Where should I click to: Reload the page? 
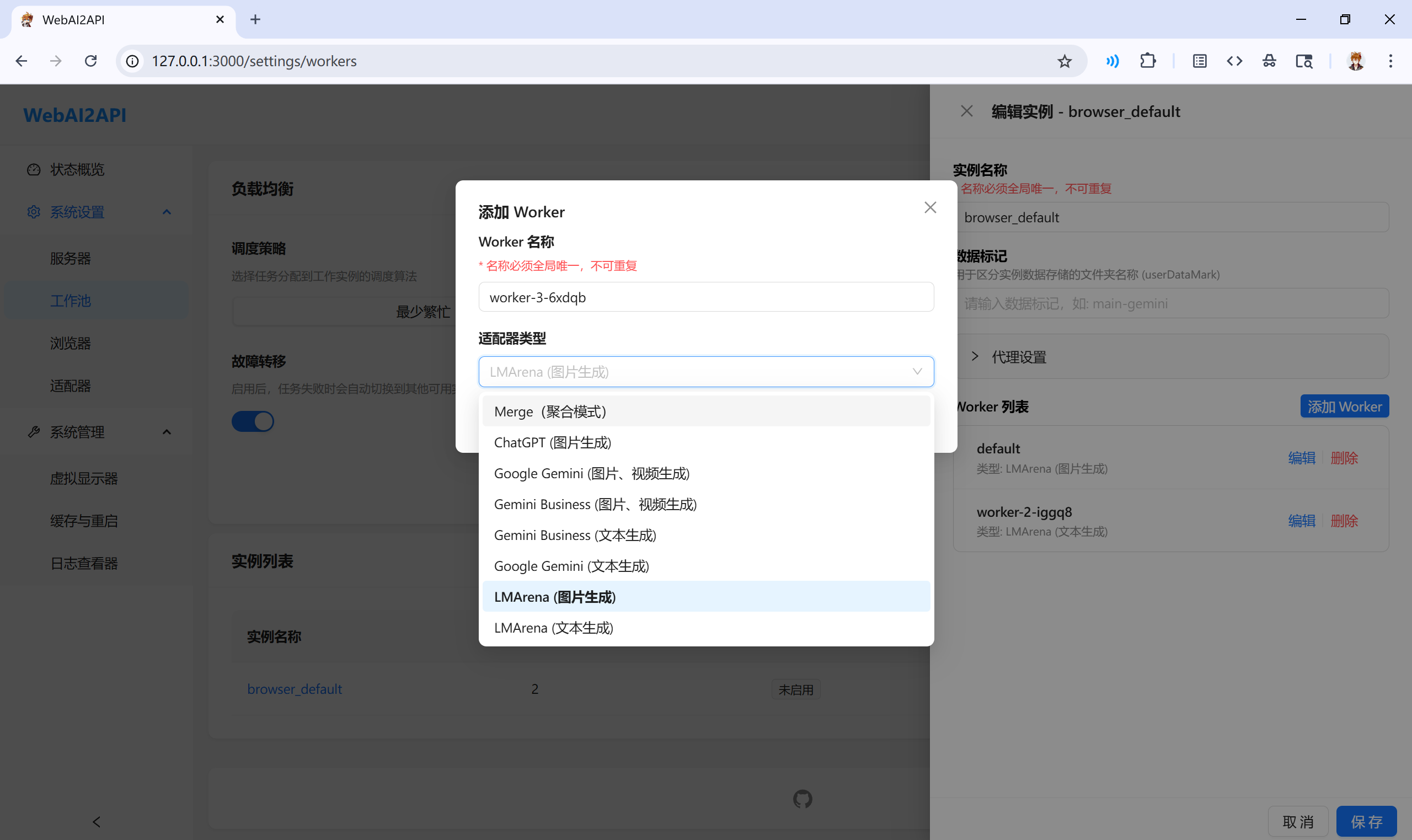coord(91,61)
